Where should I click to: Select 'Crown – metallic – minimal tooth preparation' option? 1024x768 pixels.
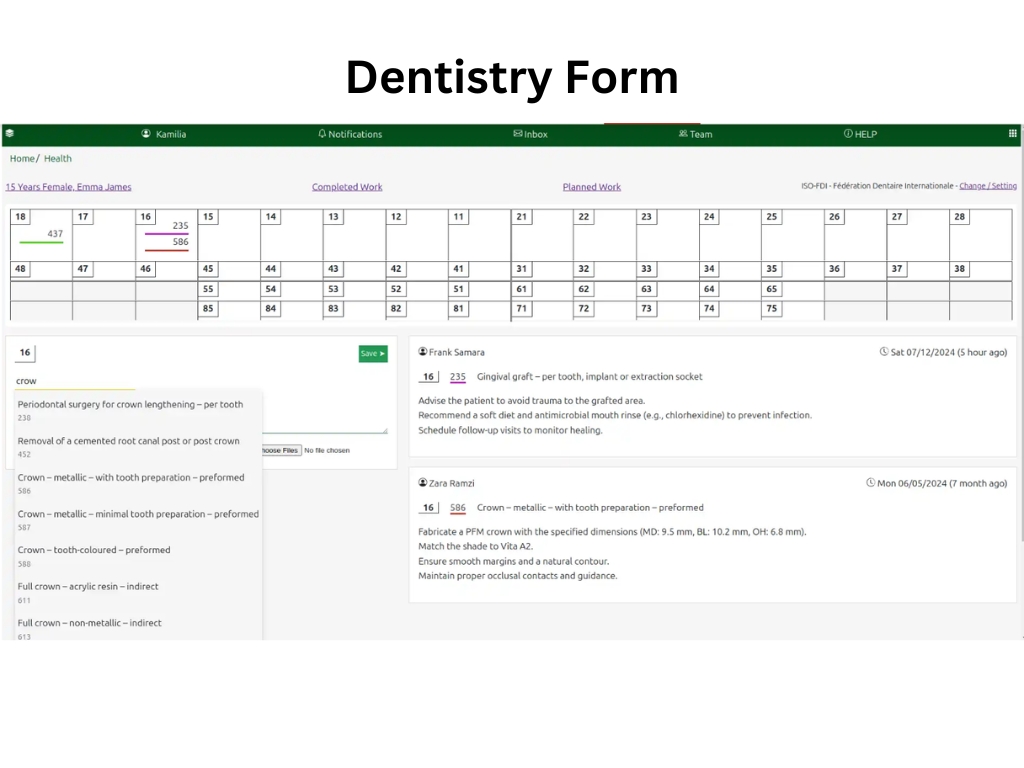pyautogui.click(x=138, y=519)
